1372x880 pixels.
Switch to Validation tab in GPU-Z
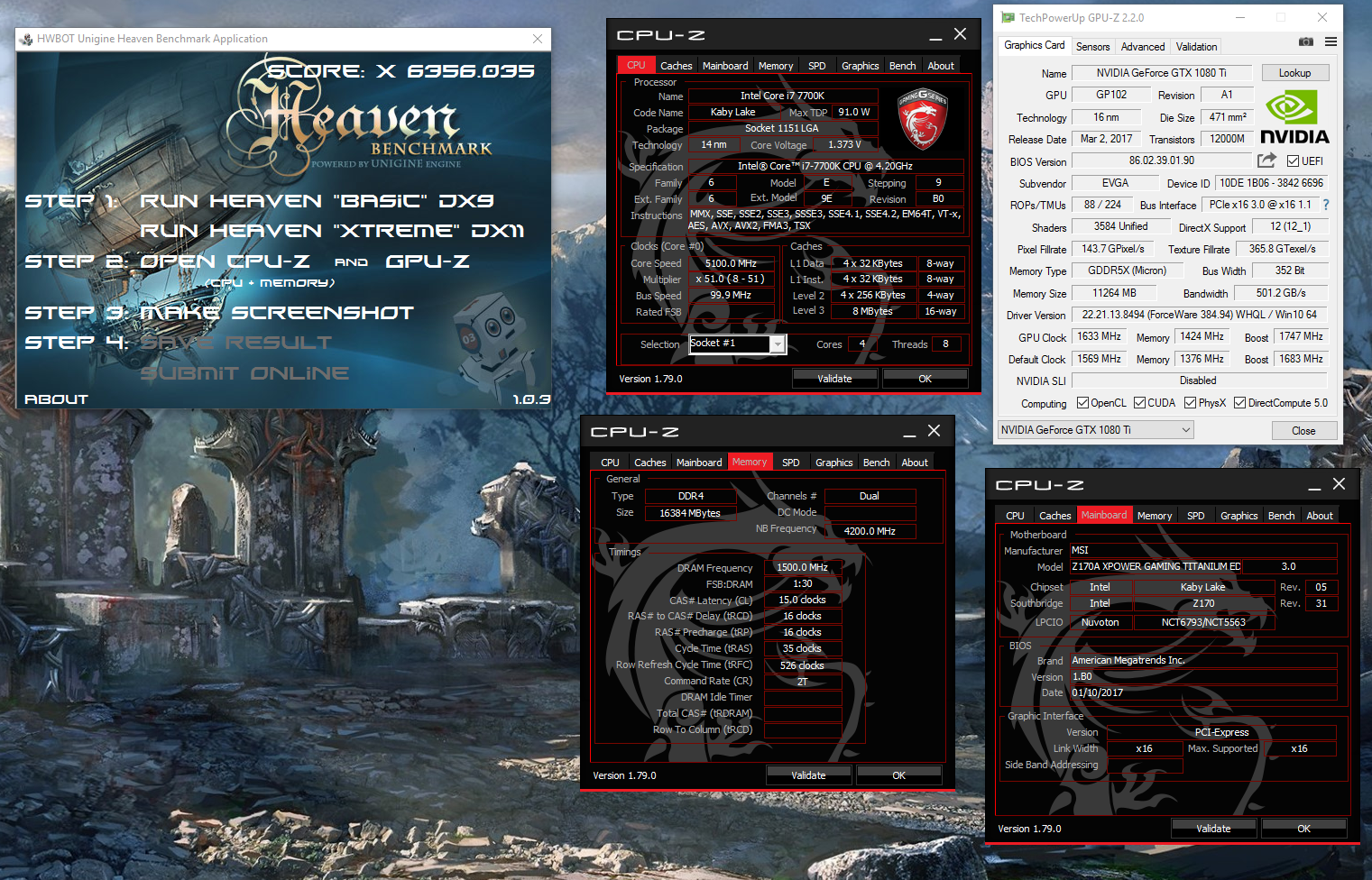[1196, 47]
